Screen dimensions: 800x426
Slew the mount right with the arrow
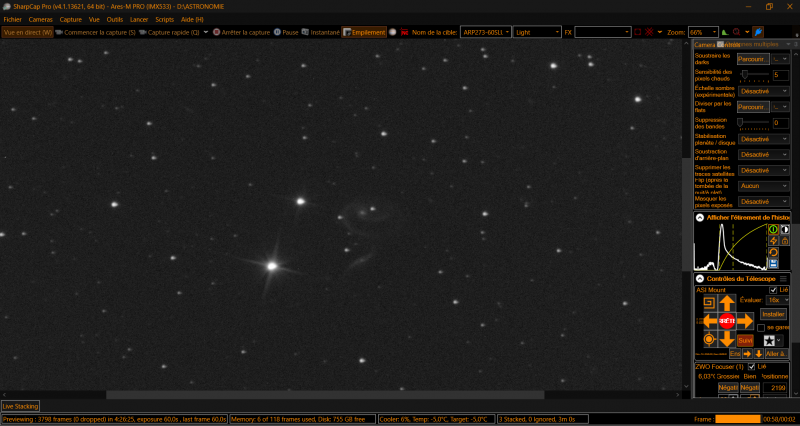745,321
